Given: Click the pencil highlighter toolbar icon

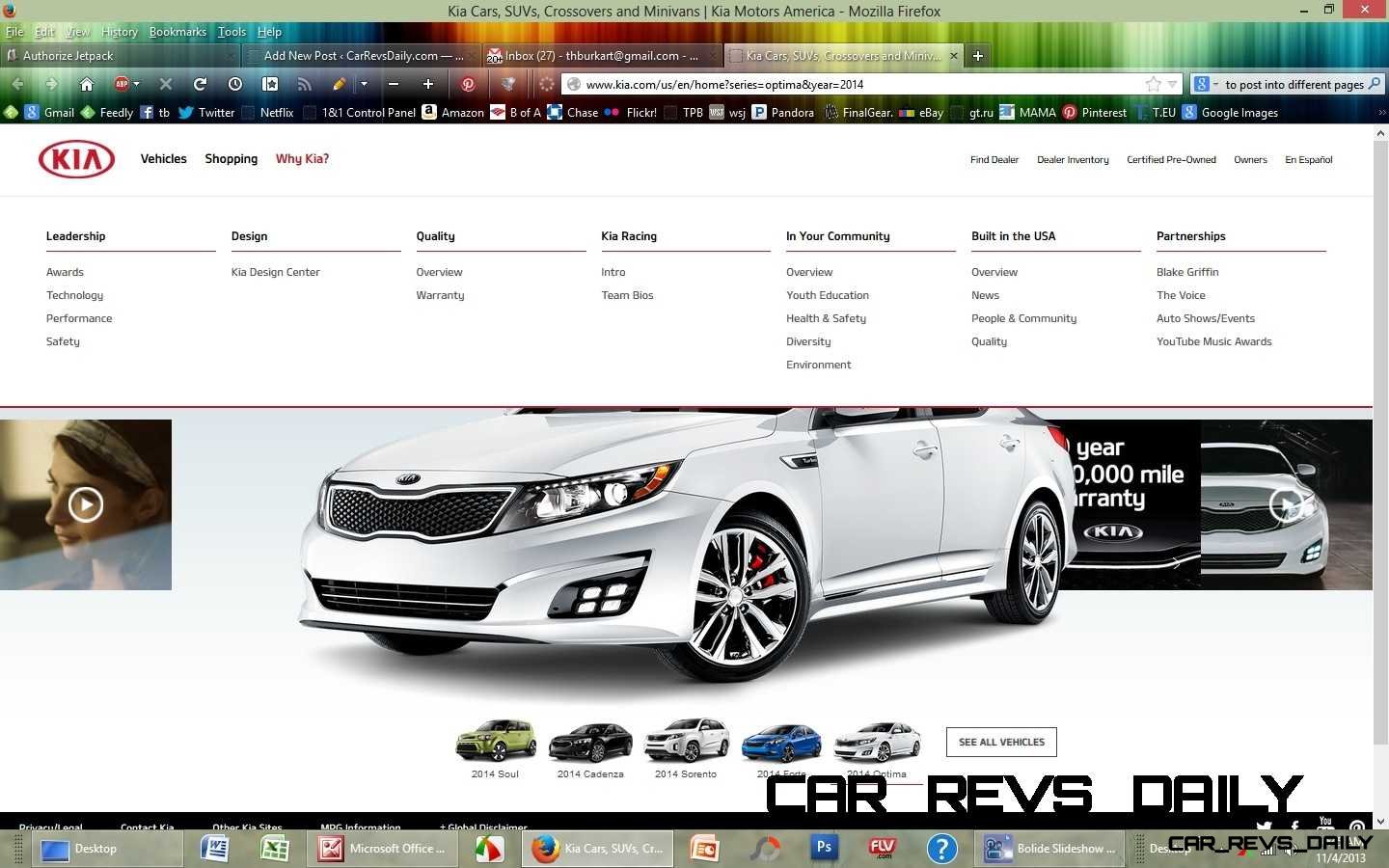Looking at the screenshot, I should tap(340, 84).
